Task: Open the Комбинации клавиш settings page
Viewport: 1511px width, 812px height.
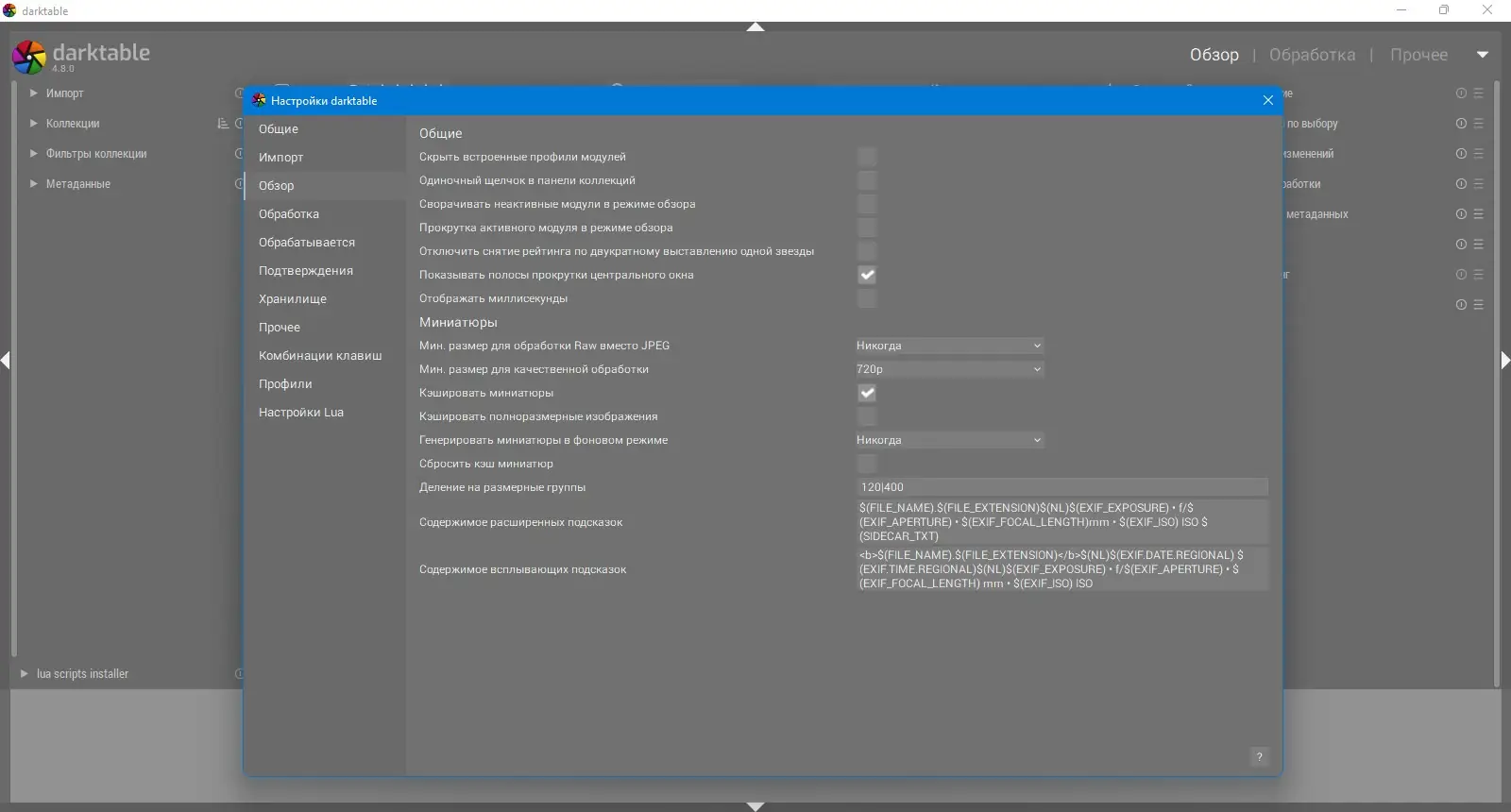Action: (x=325, y=356)
